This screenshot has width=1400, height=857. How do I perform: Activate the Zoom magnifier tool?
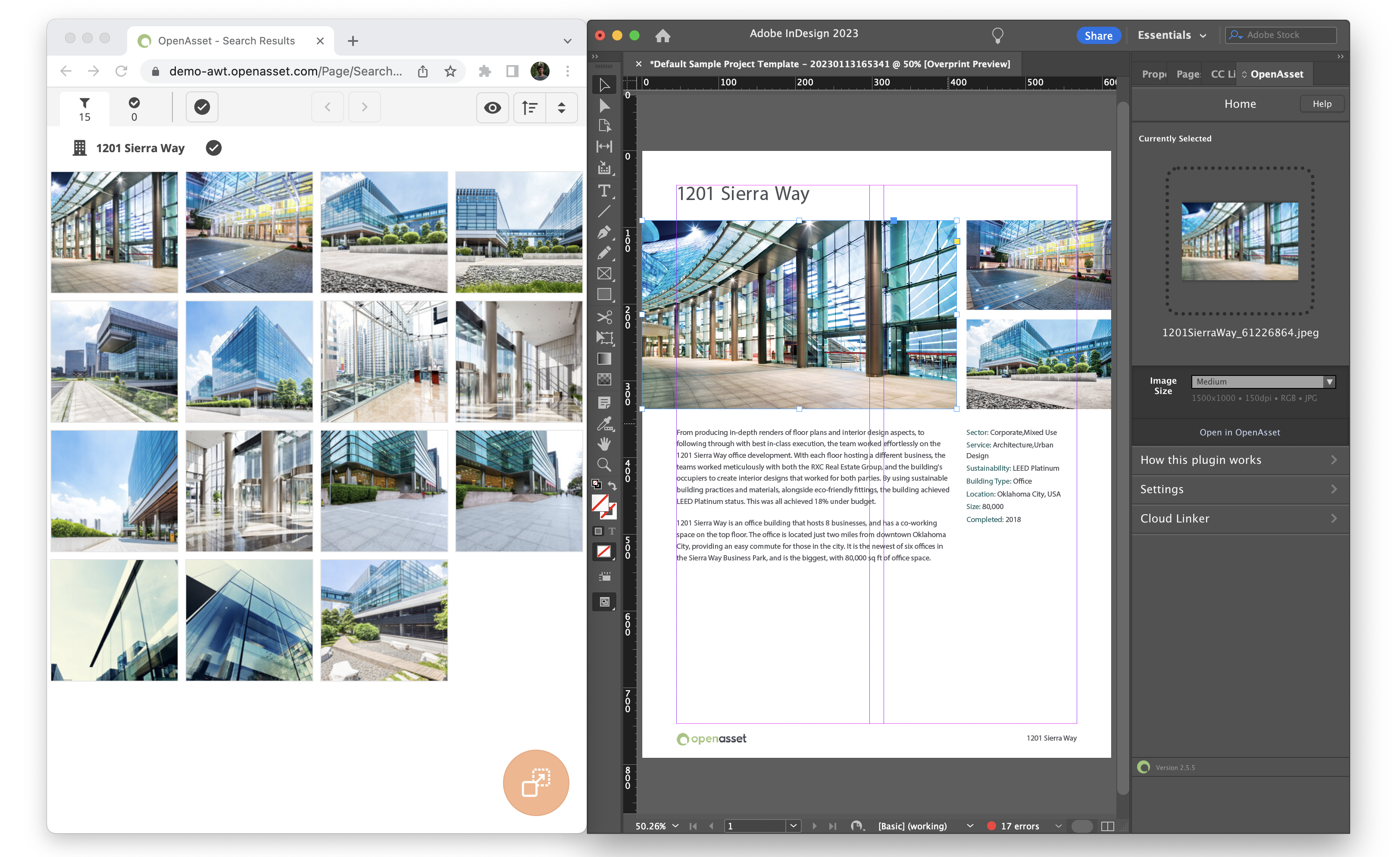click(604, 465)
